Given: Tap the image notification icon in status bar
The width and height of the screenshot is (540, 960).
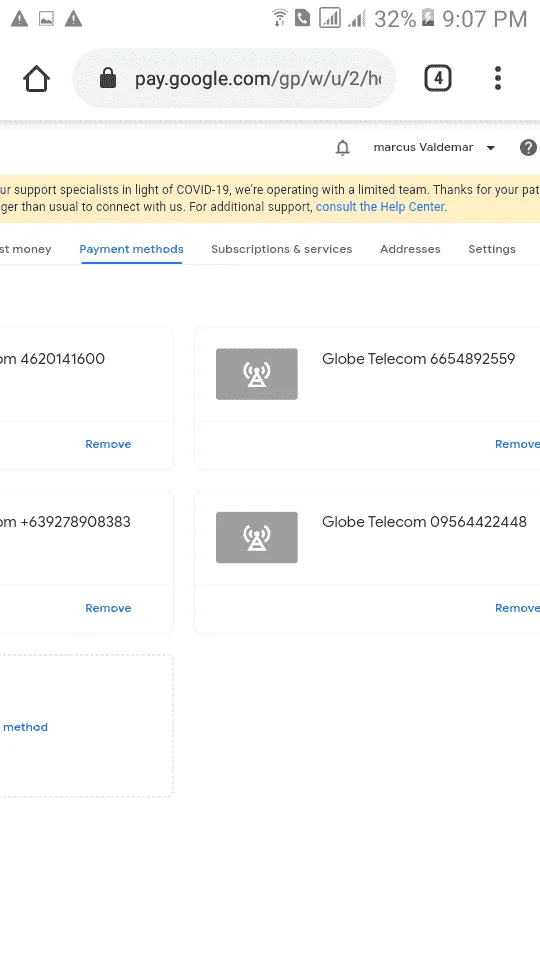Looking at the screenshot, I should [47, 19].
